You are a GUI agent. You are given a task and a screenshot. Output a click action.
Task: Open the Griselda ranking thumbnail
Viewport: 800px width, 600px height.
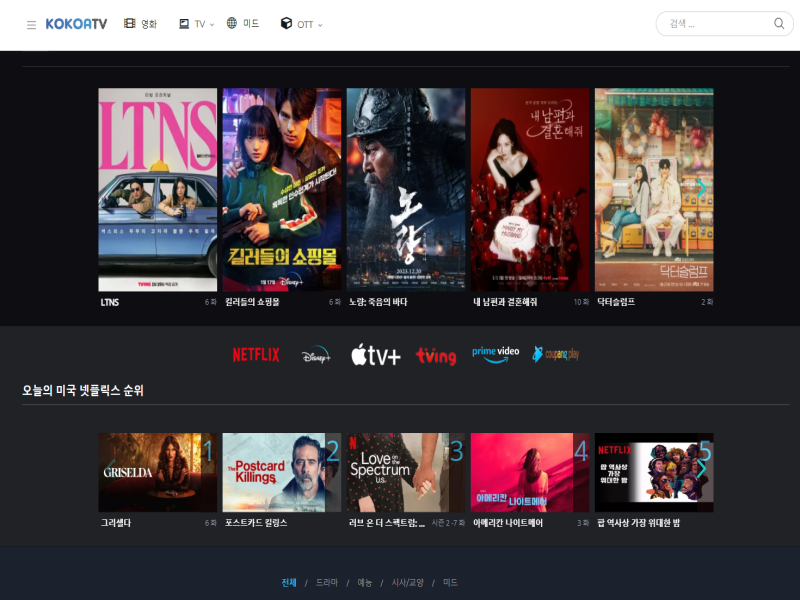click(157, 472)
